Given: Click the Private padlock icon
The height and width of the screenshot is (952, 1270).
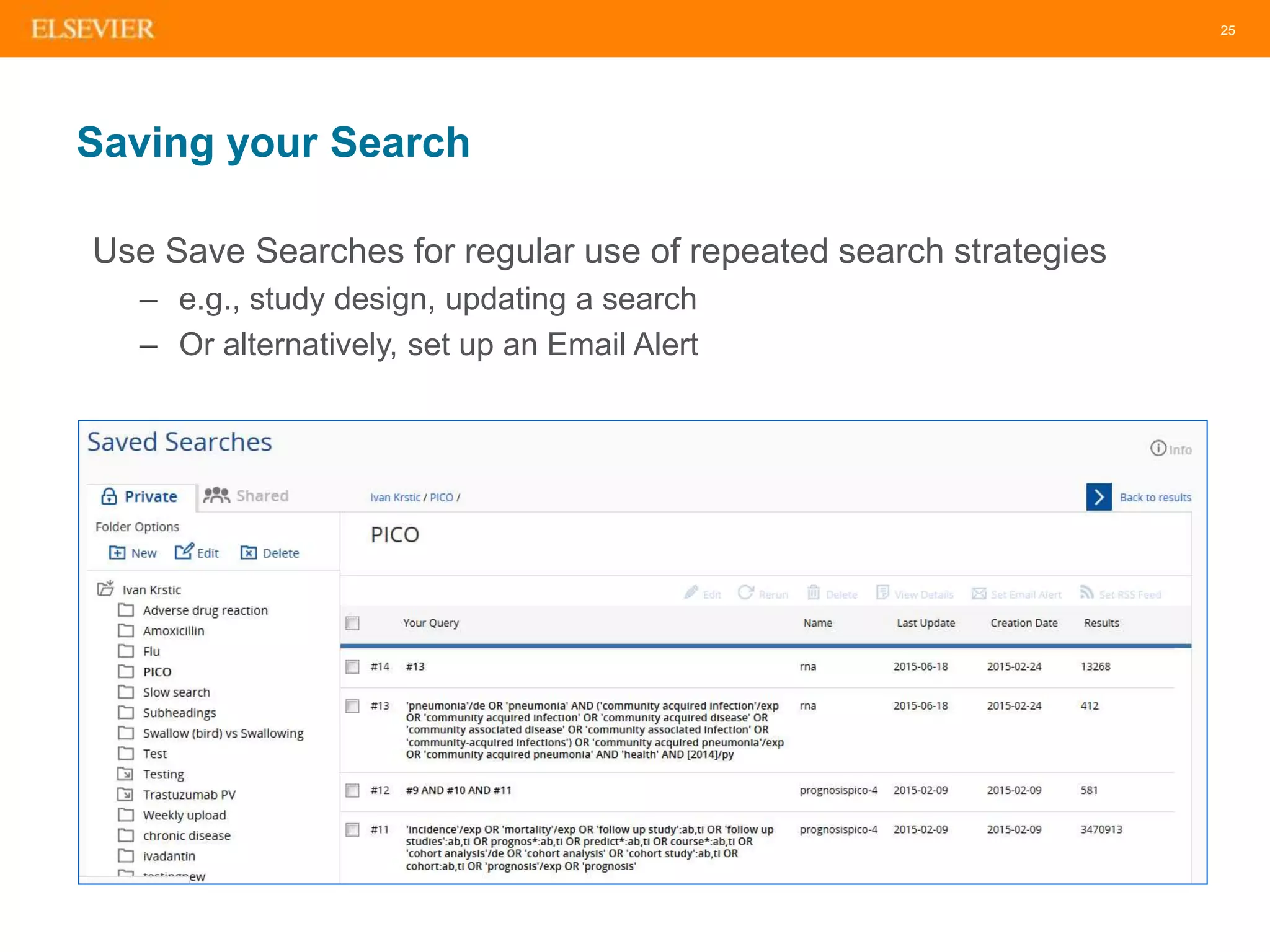Looking at the screenshot, I should click(109, 496).
